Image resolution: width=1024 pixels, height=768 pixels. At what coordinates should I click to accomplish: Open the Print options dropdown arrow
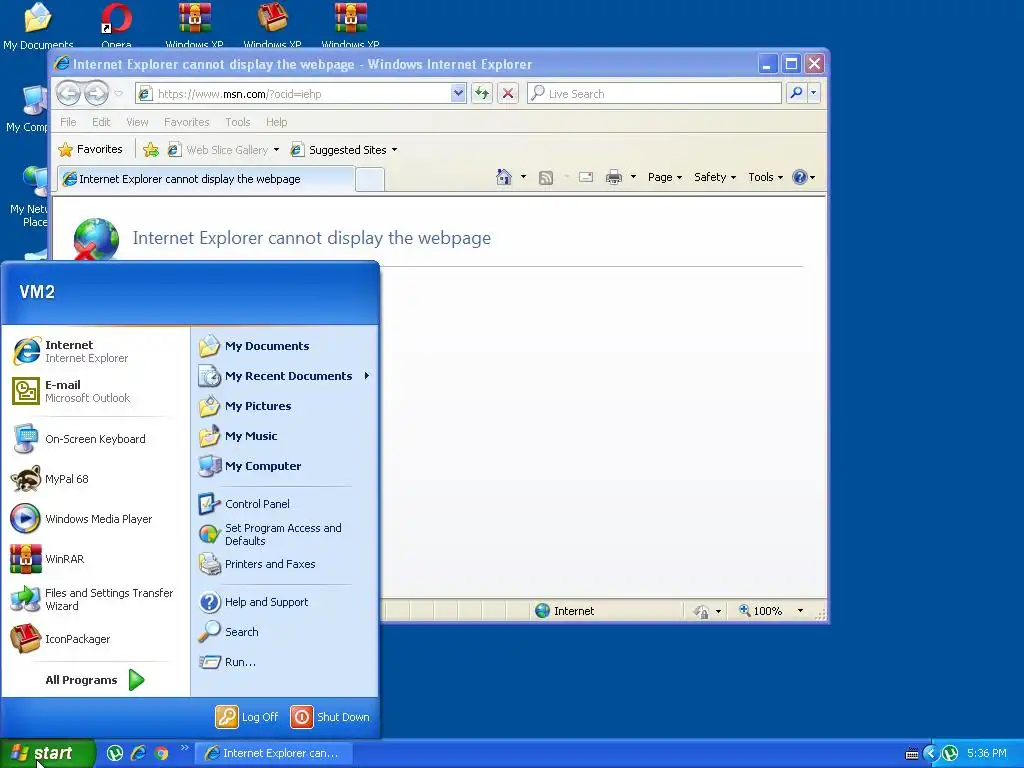[633, 177]
